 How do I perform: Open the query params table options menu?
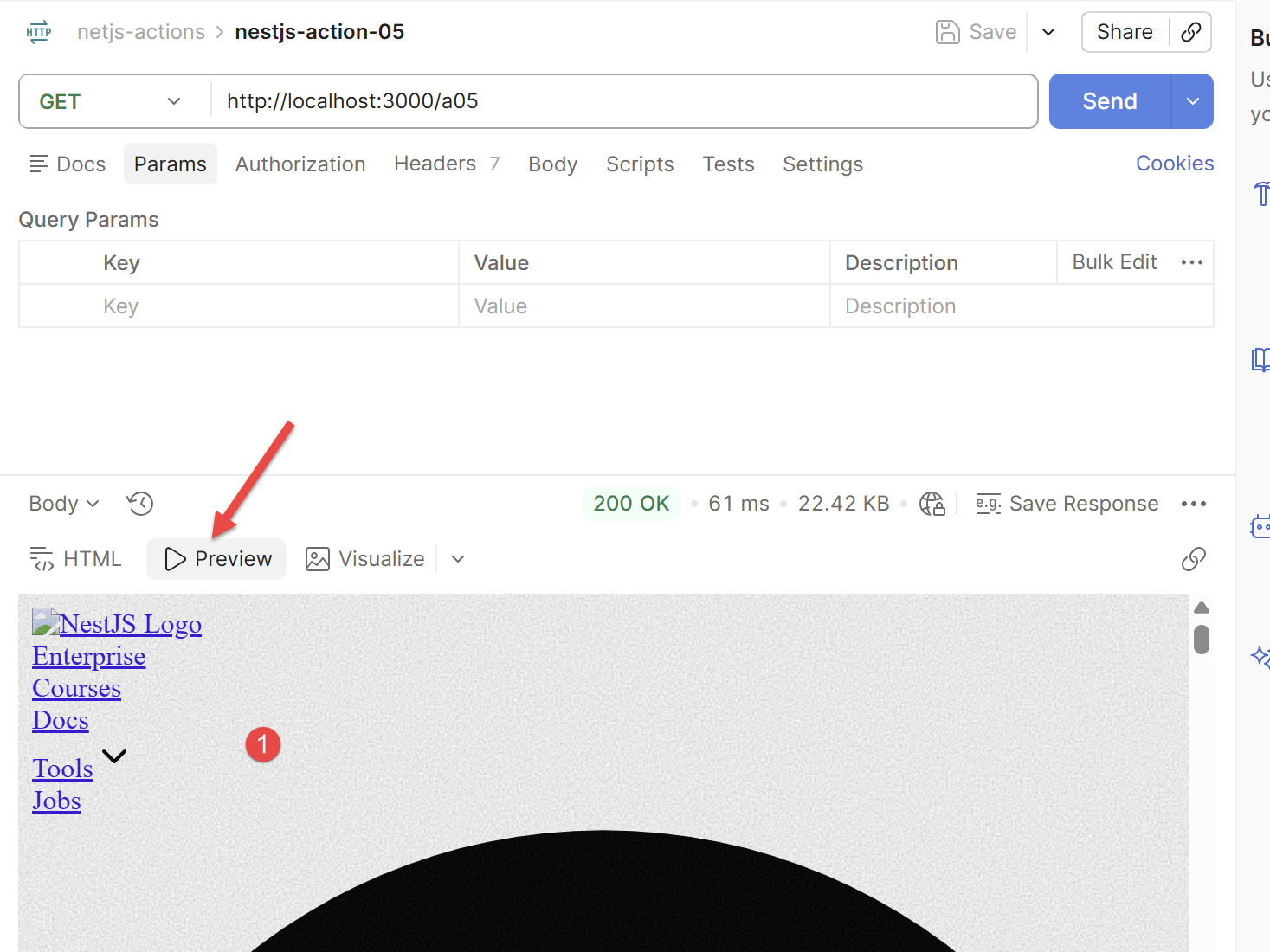pos(1192,262)
